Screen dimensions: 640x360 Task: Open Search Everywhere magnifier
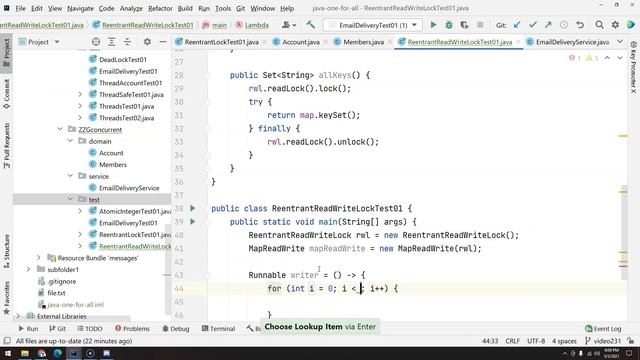tap(599, 25)
